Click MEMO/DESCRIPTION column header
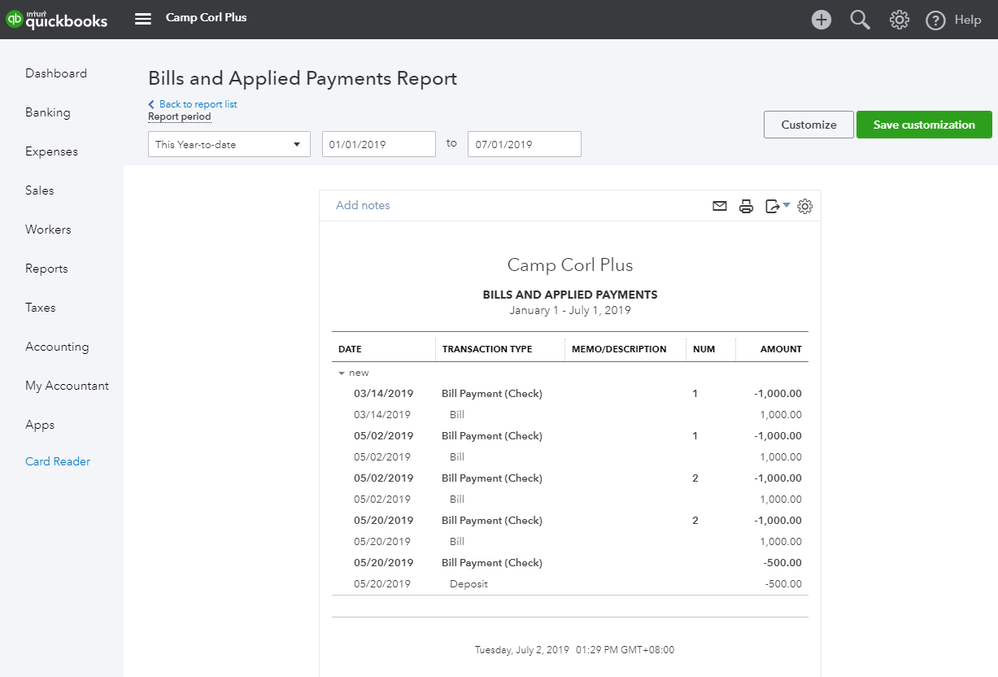 pyautogui.click(x=619, y=349)
